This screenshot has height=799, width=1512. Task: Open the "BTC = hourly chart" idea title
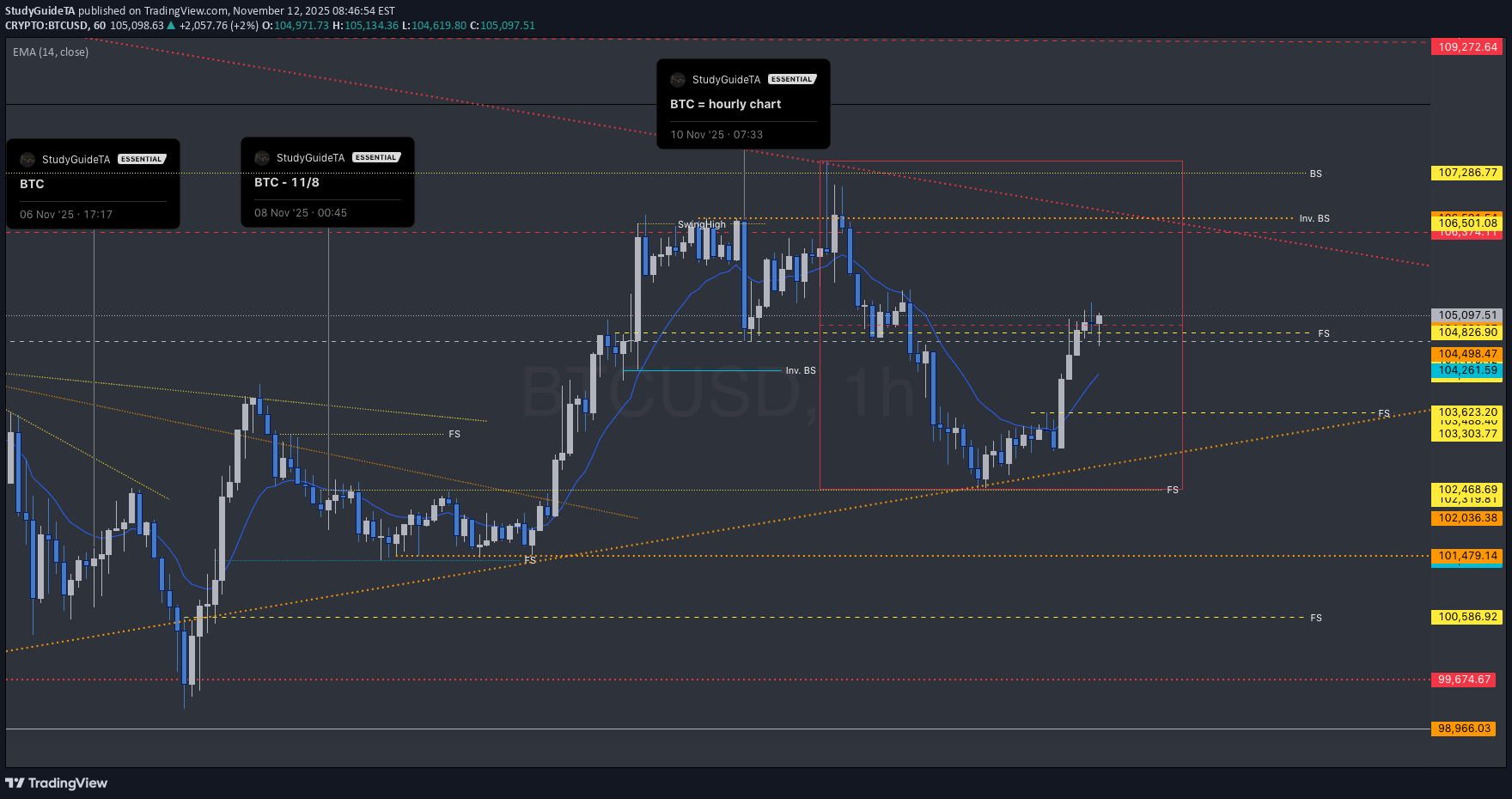point(725,104)
